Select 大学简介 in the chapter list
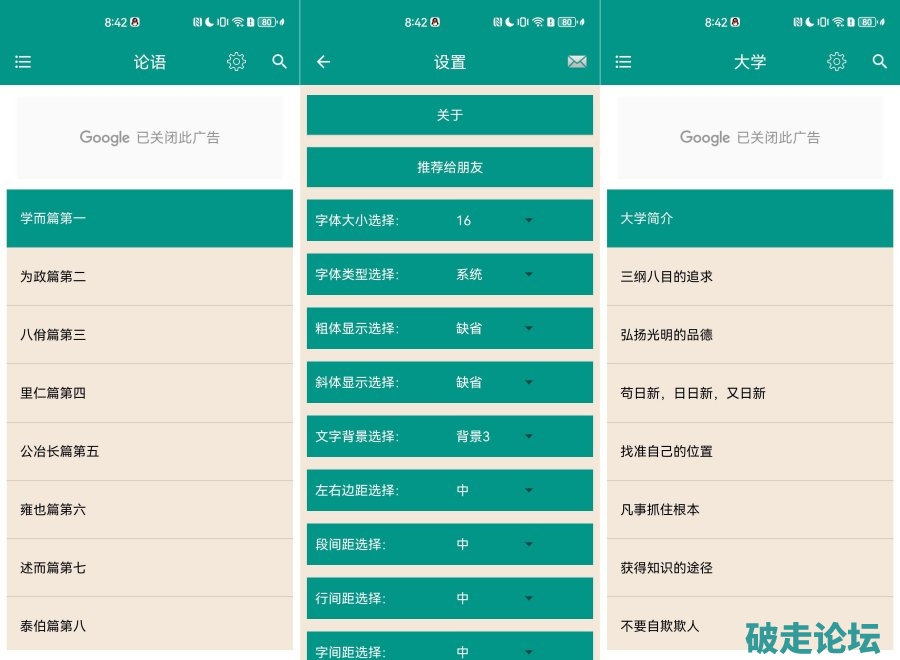The image size is (900, 660). tap(750, 218)
